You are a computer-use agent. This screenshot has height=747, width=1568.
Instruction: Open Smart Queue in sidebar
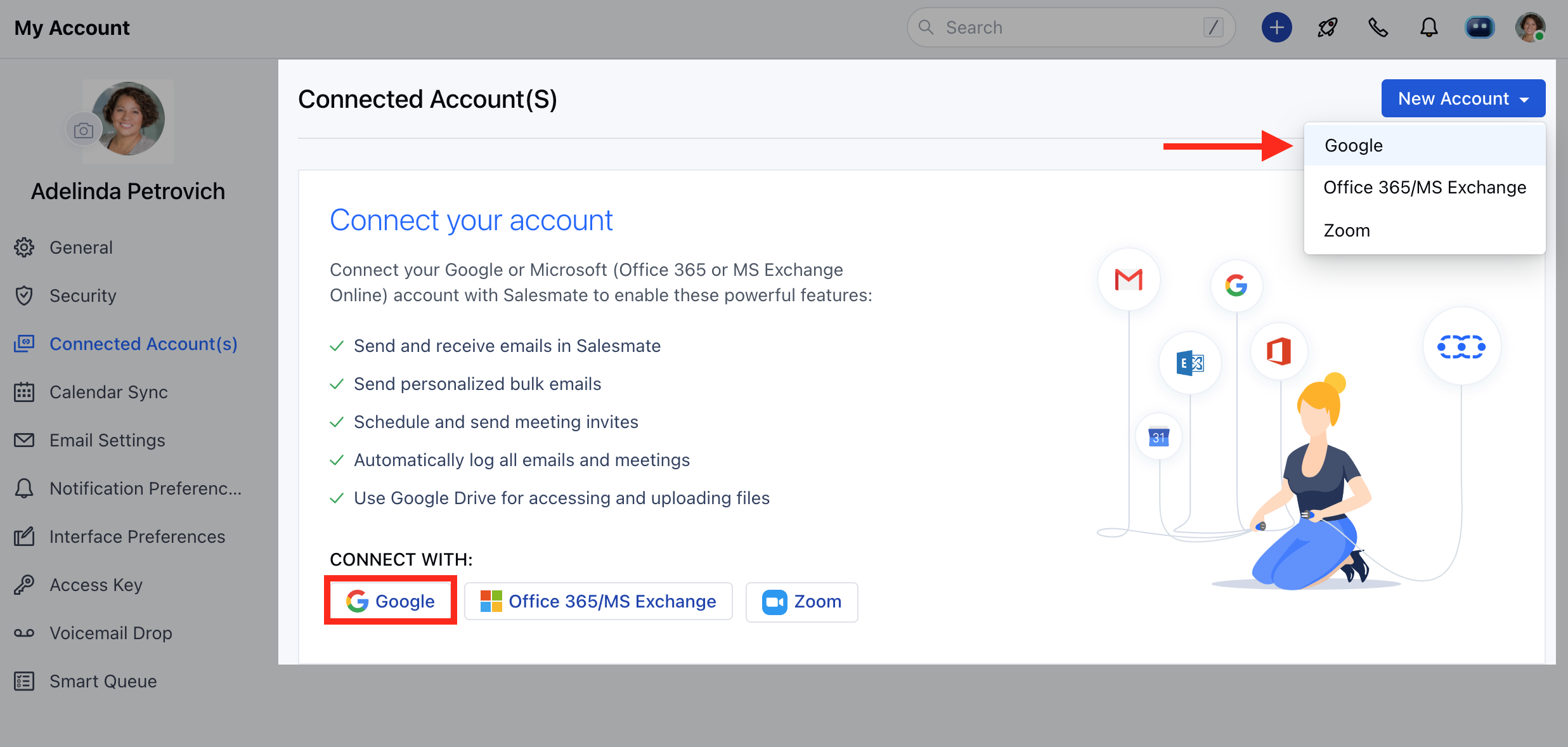(x=103, y=681)
